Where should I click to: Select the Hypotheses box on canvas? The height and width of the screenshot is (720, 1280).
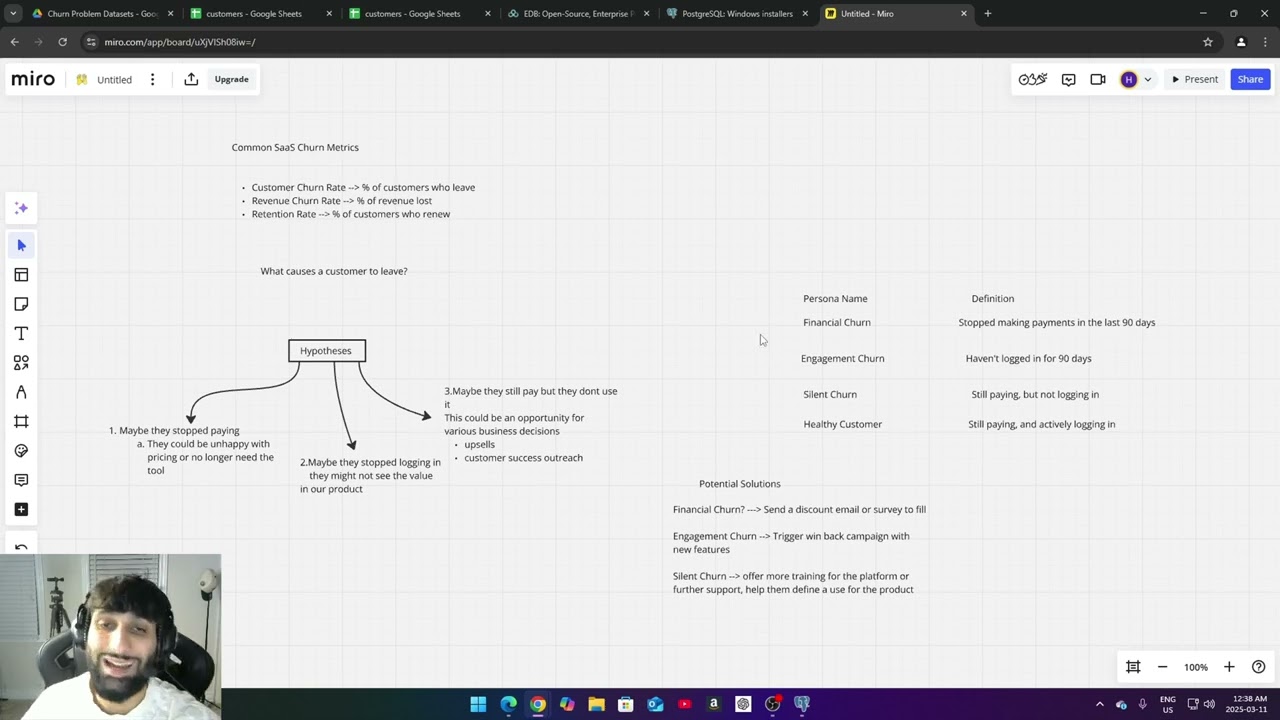pyautogui.click(x=327, y=351)
